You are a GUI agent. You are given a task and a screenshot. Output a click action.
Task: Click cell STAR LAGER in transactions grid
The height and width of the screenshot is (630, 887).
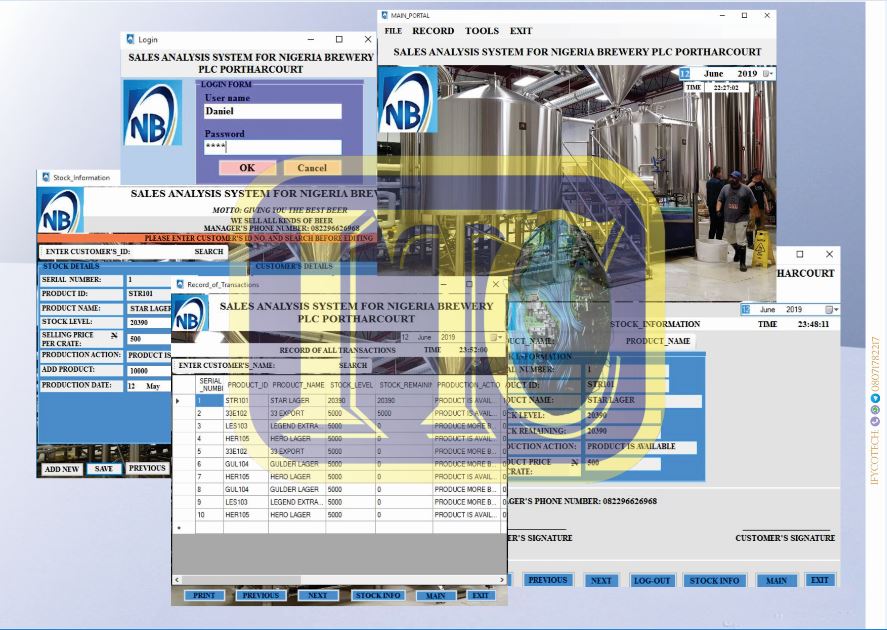(297, 400)
